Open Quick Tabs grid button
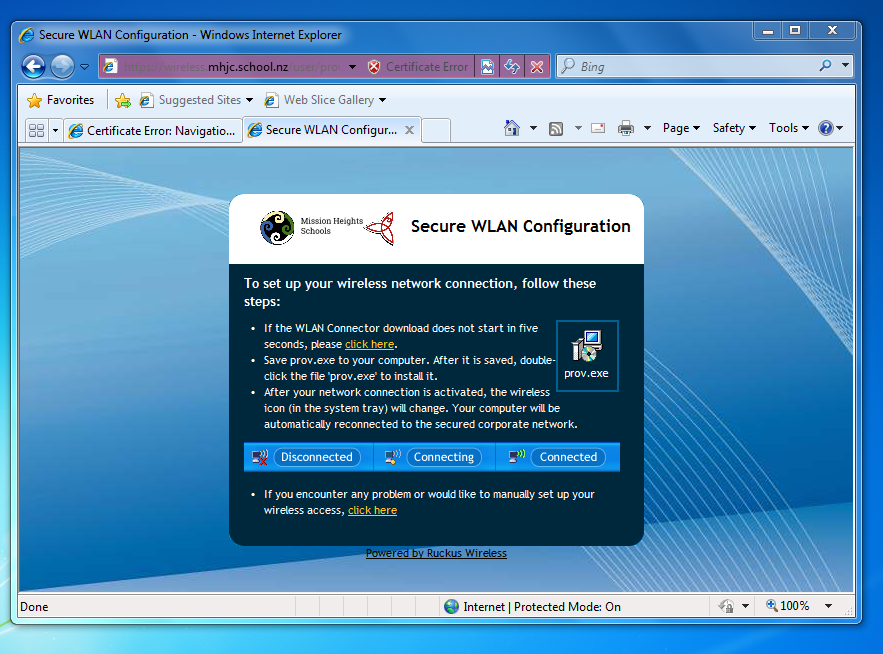This screenshot has width=883, height=654. pos(36,130)
